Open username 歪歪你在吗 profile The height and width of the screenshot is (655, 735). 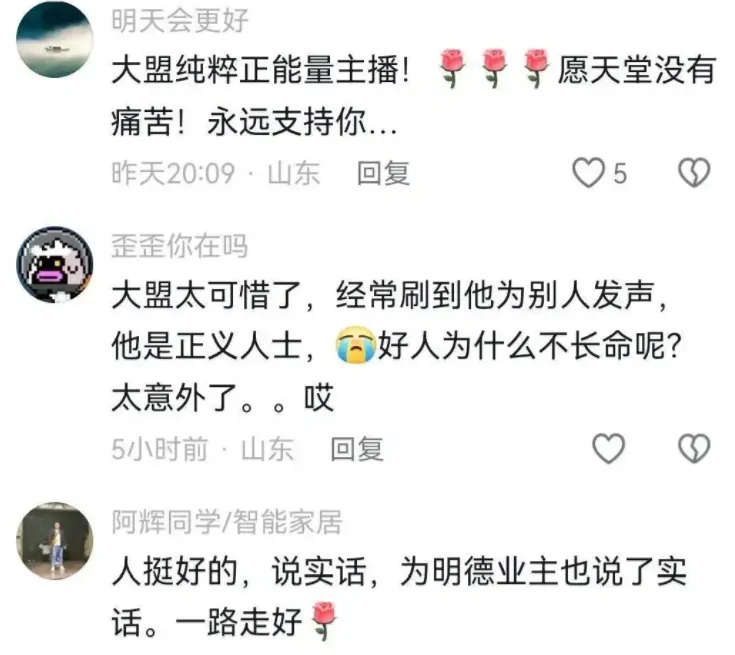pos(180,246)
